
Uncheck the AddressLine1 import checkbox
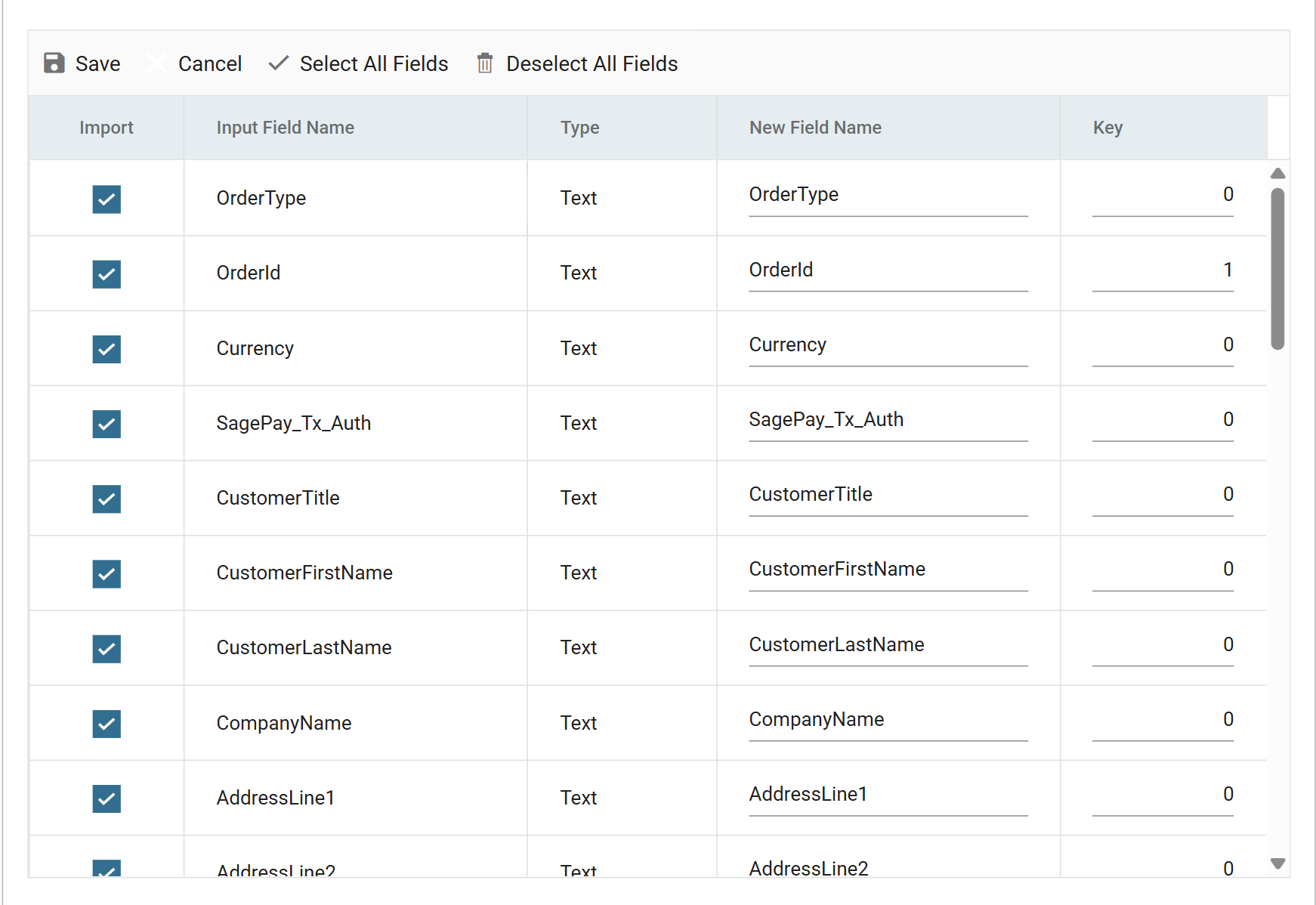[x=107, y=798]
